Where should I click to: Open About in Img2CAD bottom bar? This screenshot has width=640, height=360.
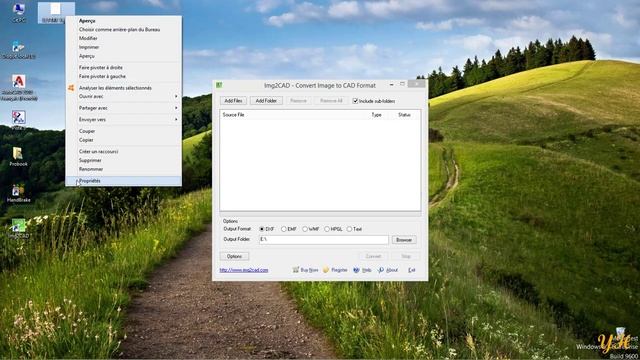pyautogui.click(x=388, y=270)
